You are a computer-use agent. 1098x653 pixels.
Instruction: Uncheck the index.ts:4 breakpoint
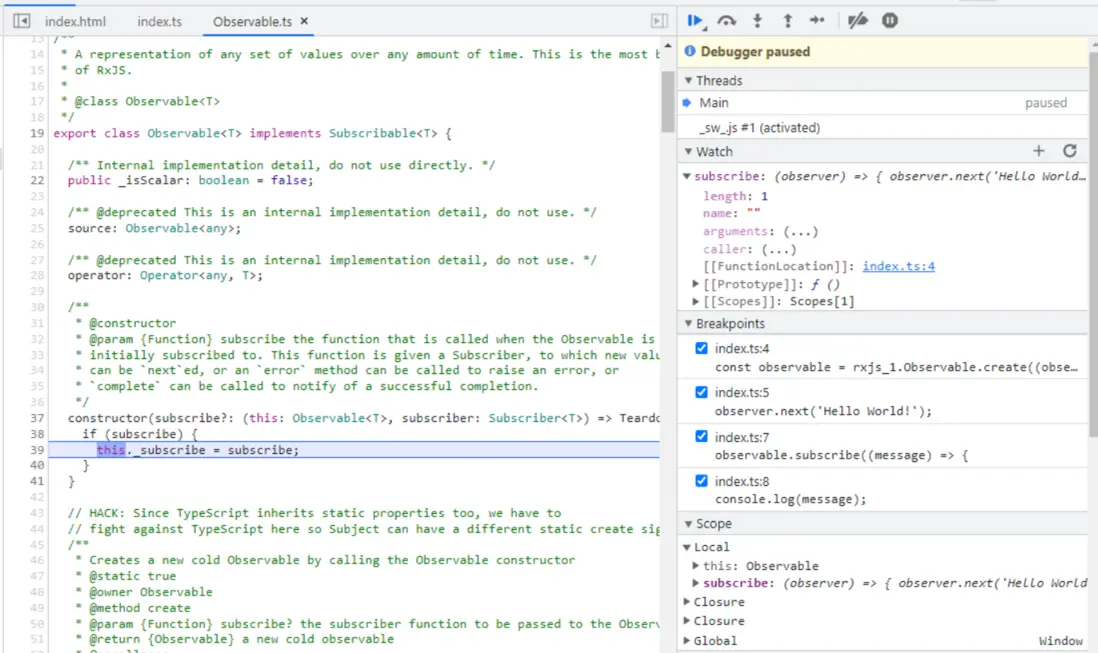(x=701, y=348)
